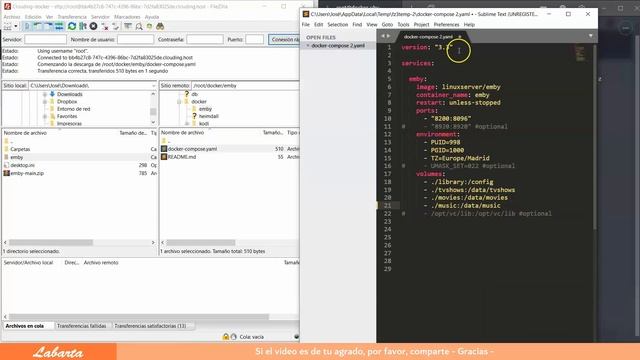Select the local Carpetas folder

tap(20, 149)
